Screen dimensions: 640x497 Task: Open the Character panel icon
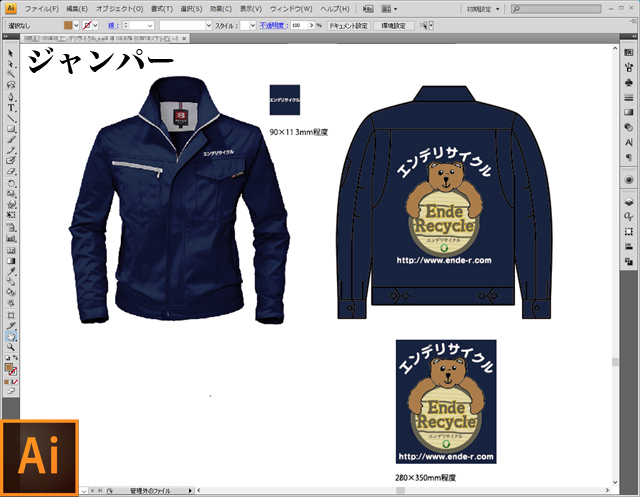(629, 142)
